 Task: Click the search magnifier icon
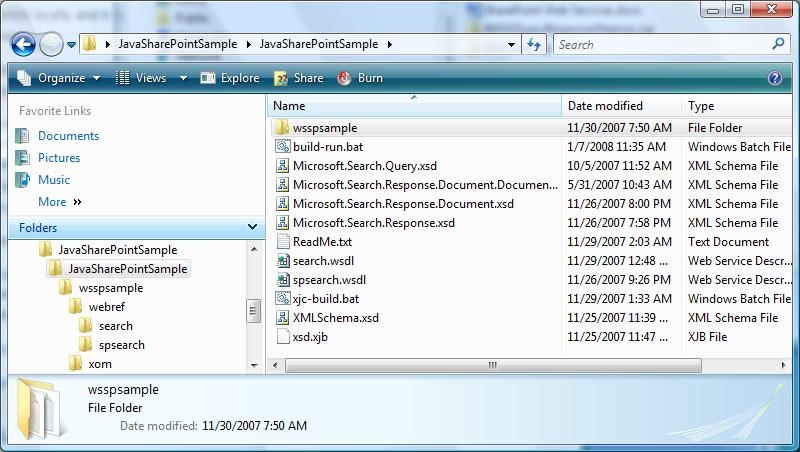click(x=778, y=44)
